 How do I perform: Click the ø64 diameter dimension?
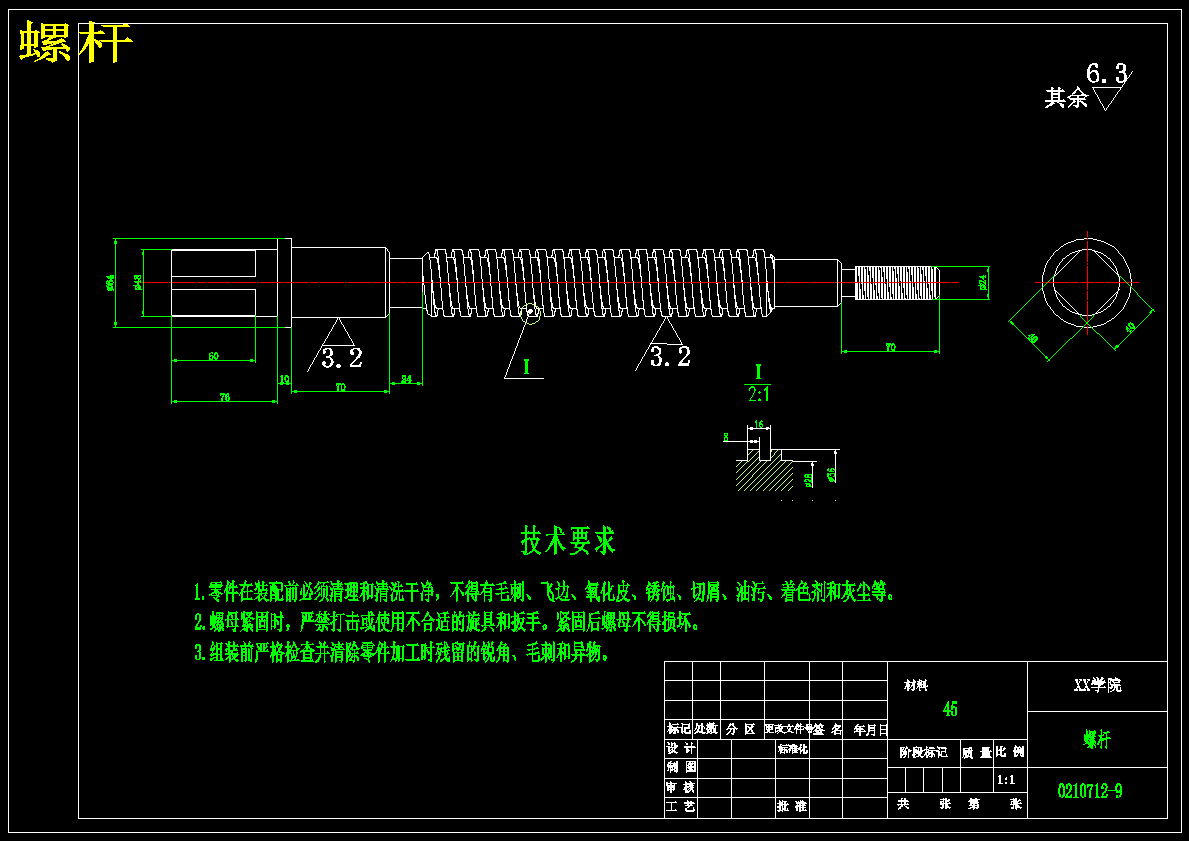point(111,283)
